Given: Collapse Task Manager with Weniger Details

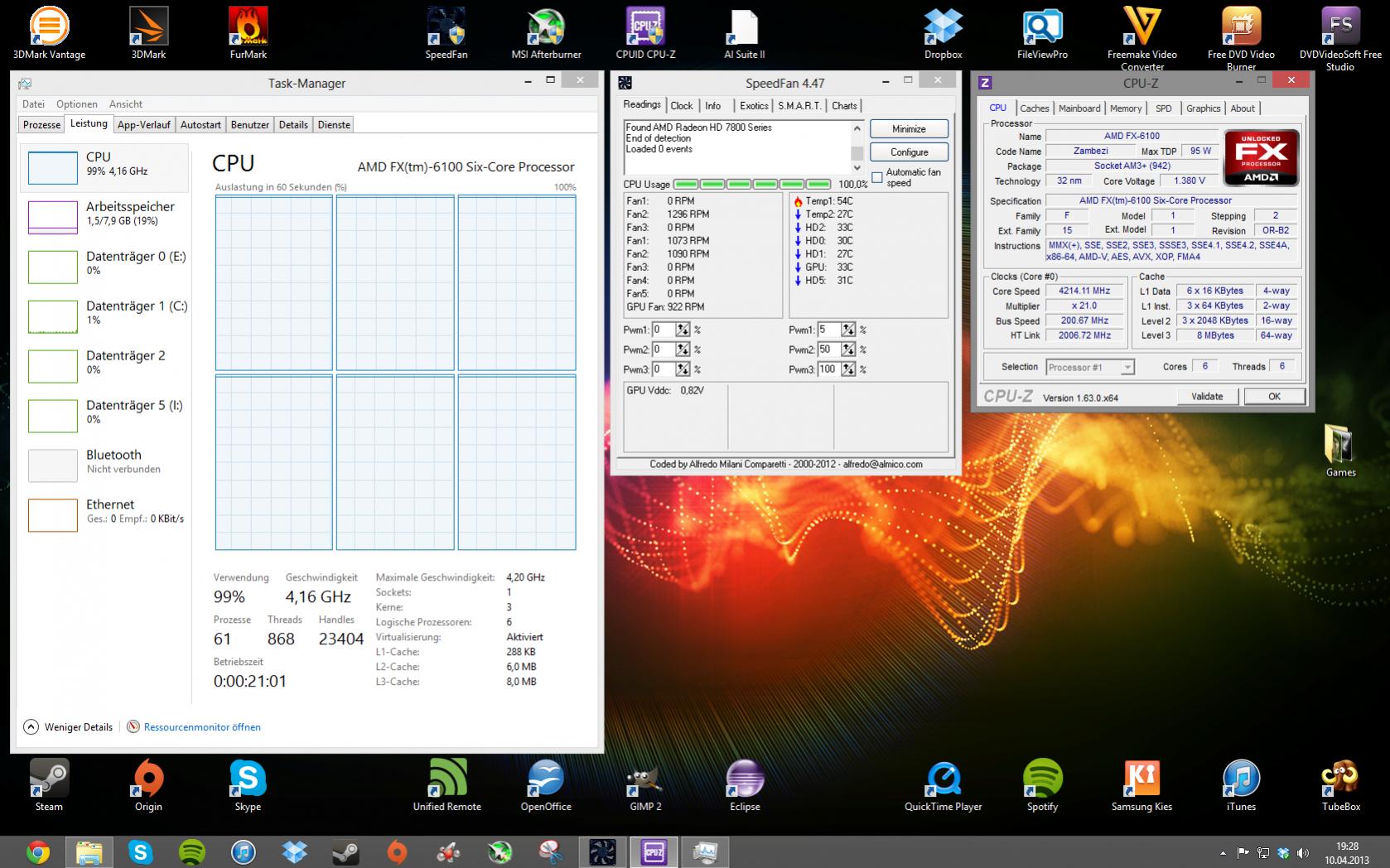Looking at the screenshot, I should 69,727.
